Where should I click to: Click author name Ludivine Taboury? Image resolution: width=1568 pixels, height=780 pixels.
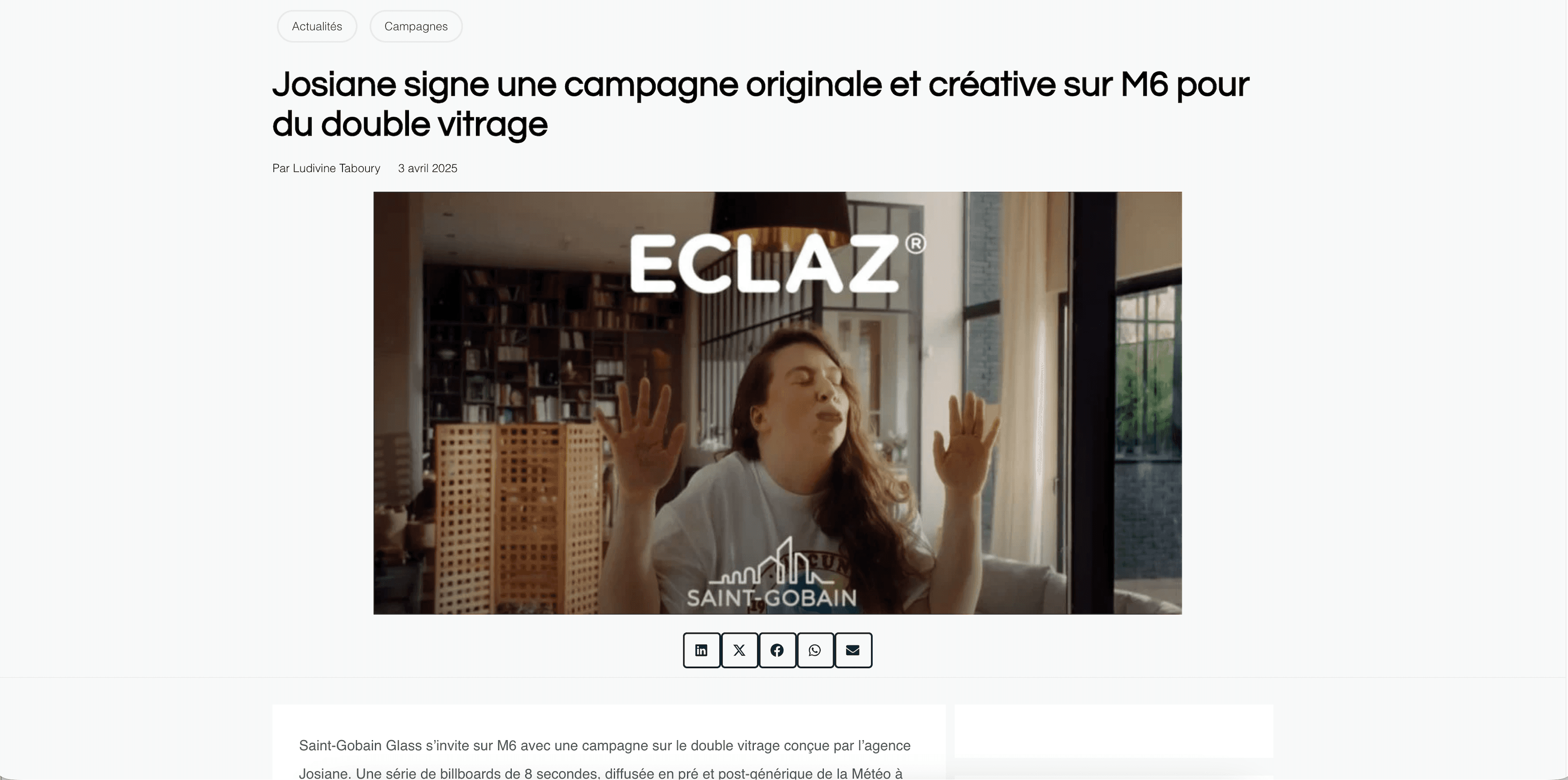[x=337, y=168]
